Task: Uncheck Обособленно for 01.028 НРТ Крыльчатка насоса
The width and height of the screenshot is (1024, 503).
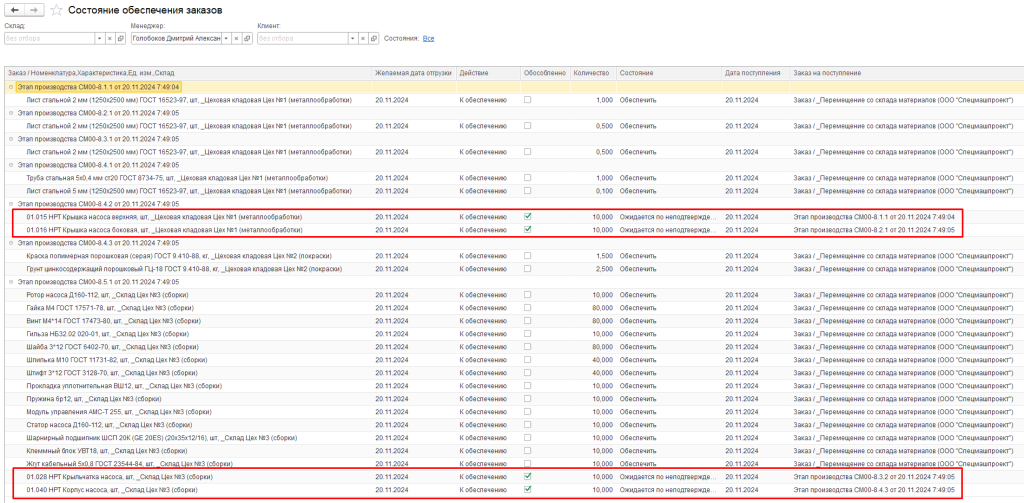Action: pos(528,476)
